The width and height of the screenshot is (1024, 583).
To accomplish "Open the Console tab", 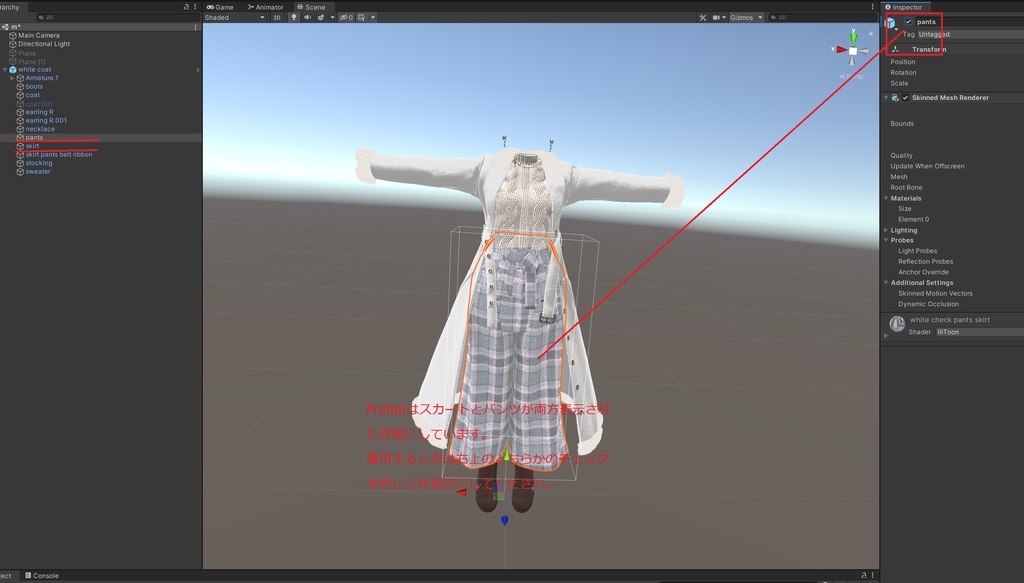I will (x=42, y=575).
